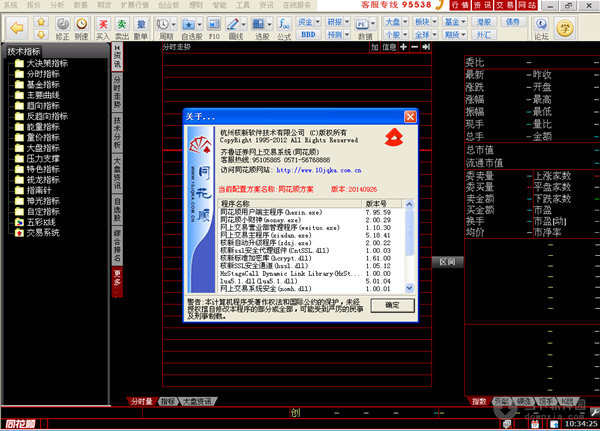Close the 关于 About dialog

pos(410,116)
